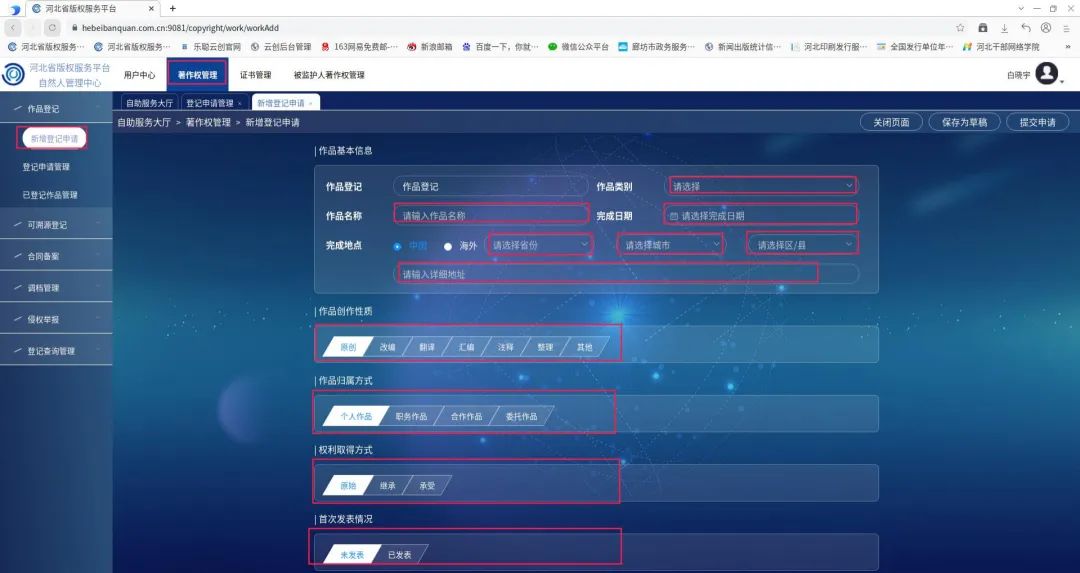Screen dimensions: 1080x573
Task: Open the 证书管理 top menu
Action: click(256, 74)
